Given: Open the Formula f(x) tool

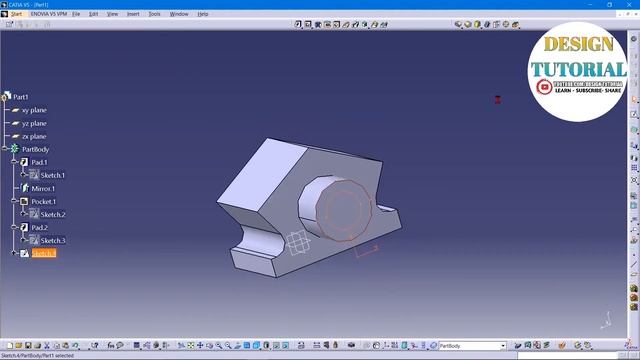Looking at the screenshot, I should (x=111, y=345).
